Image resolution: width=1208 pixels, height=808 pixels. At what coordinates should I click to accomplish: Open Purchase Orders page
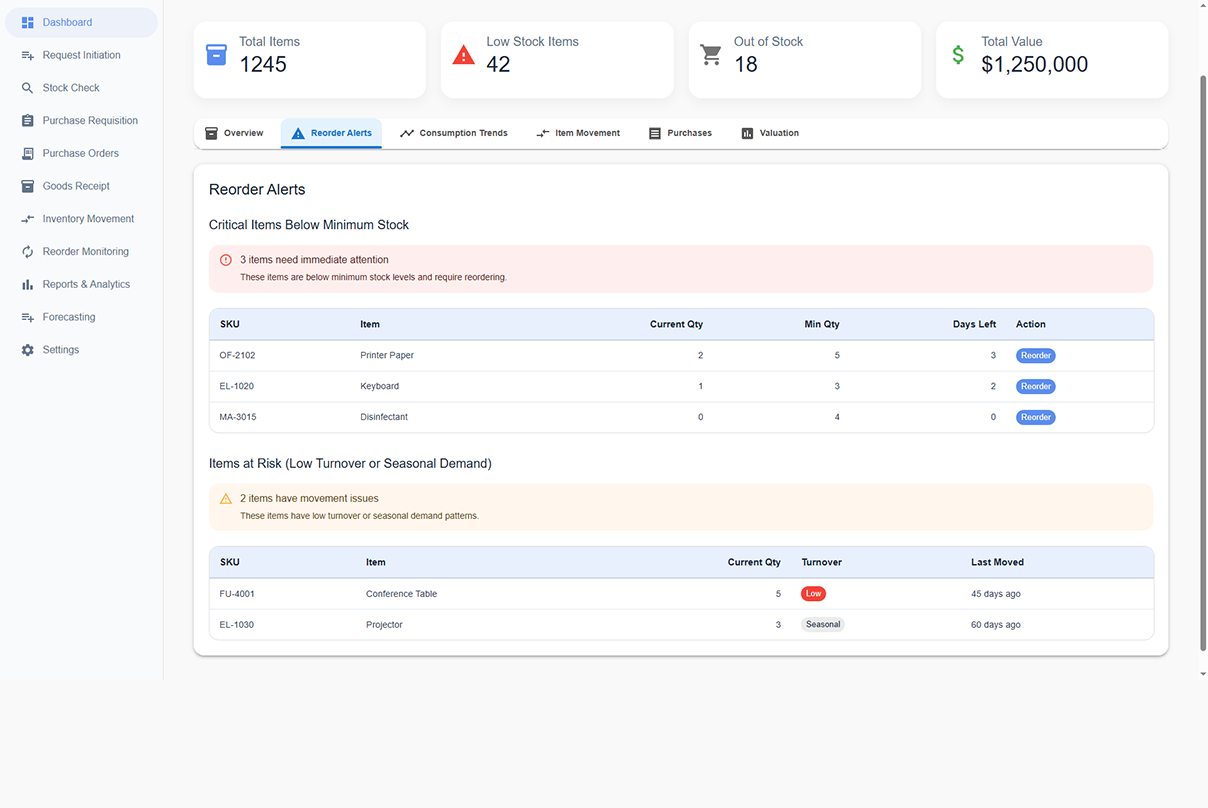(x=82, y=154)
